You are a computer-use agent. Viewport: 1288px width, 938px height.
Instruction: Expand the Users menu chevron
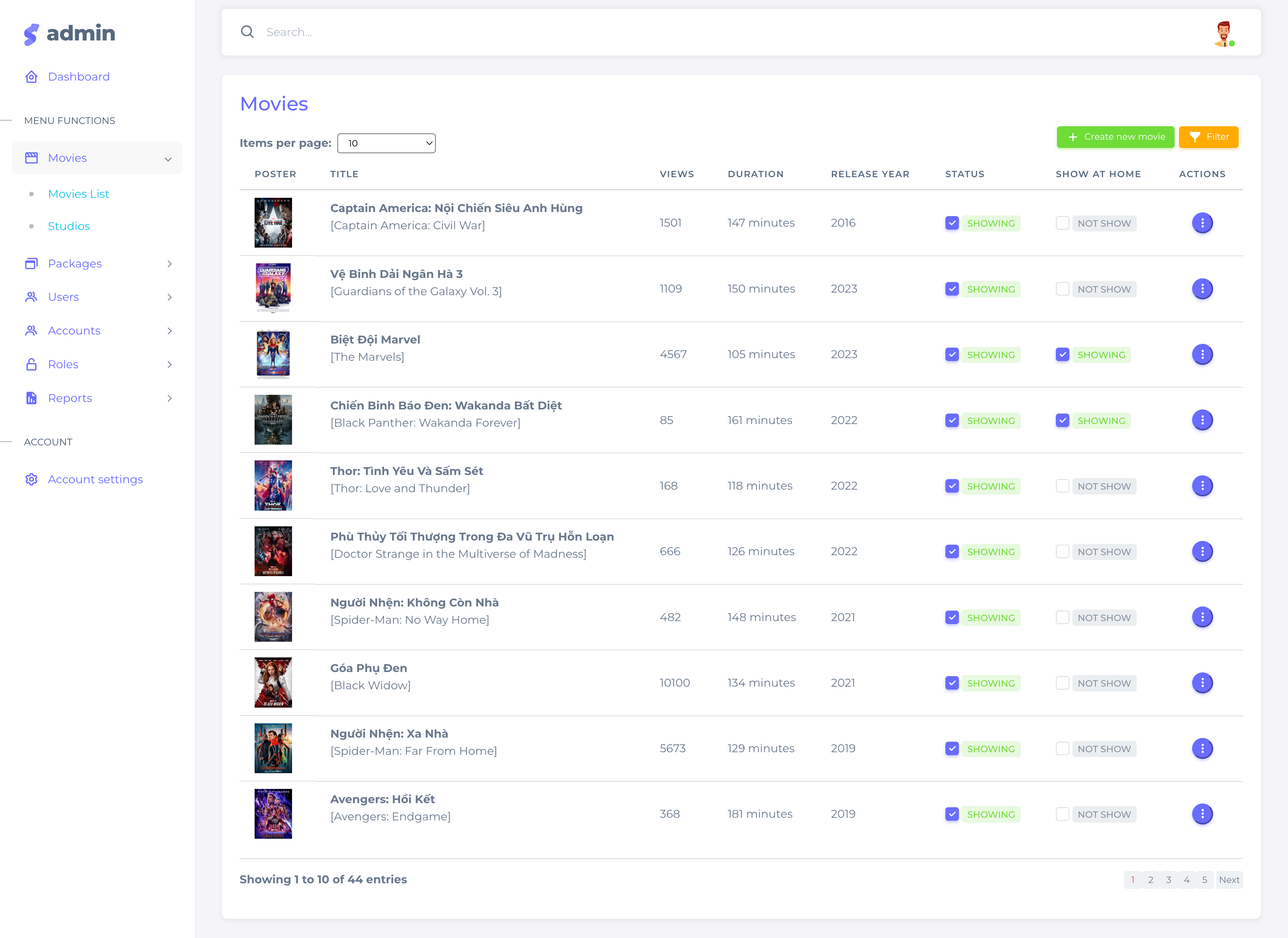click(x=169, y=297)
